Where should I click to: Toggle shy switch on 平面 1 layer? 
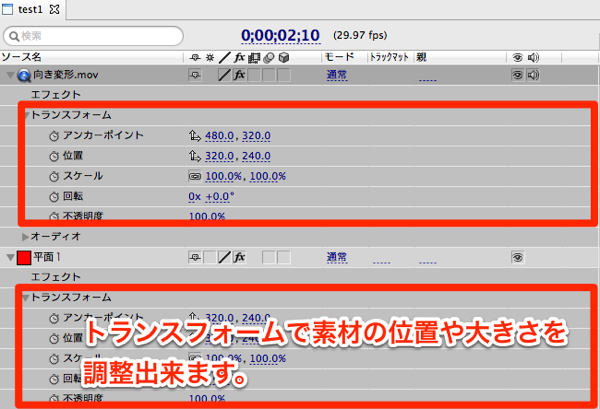[x=195, y=257]
